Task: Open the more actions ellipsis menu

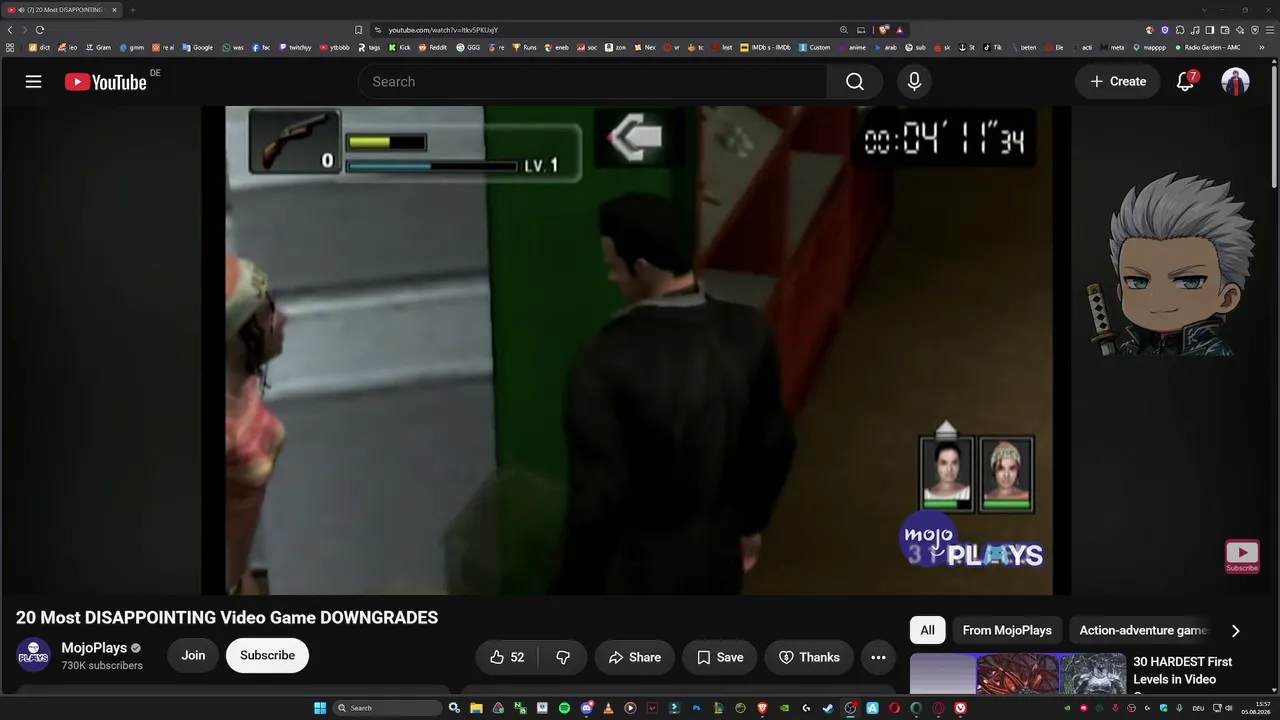Action: 878,657
